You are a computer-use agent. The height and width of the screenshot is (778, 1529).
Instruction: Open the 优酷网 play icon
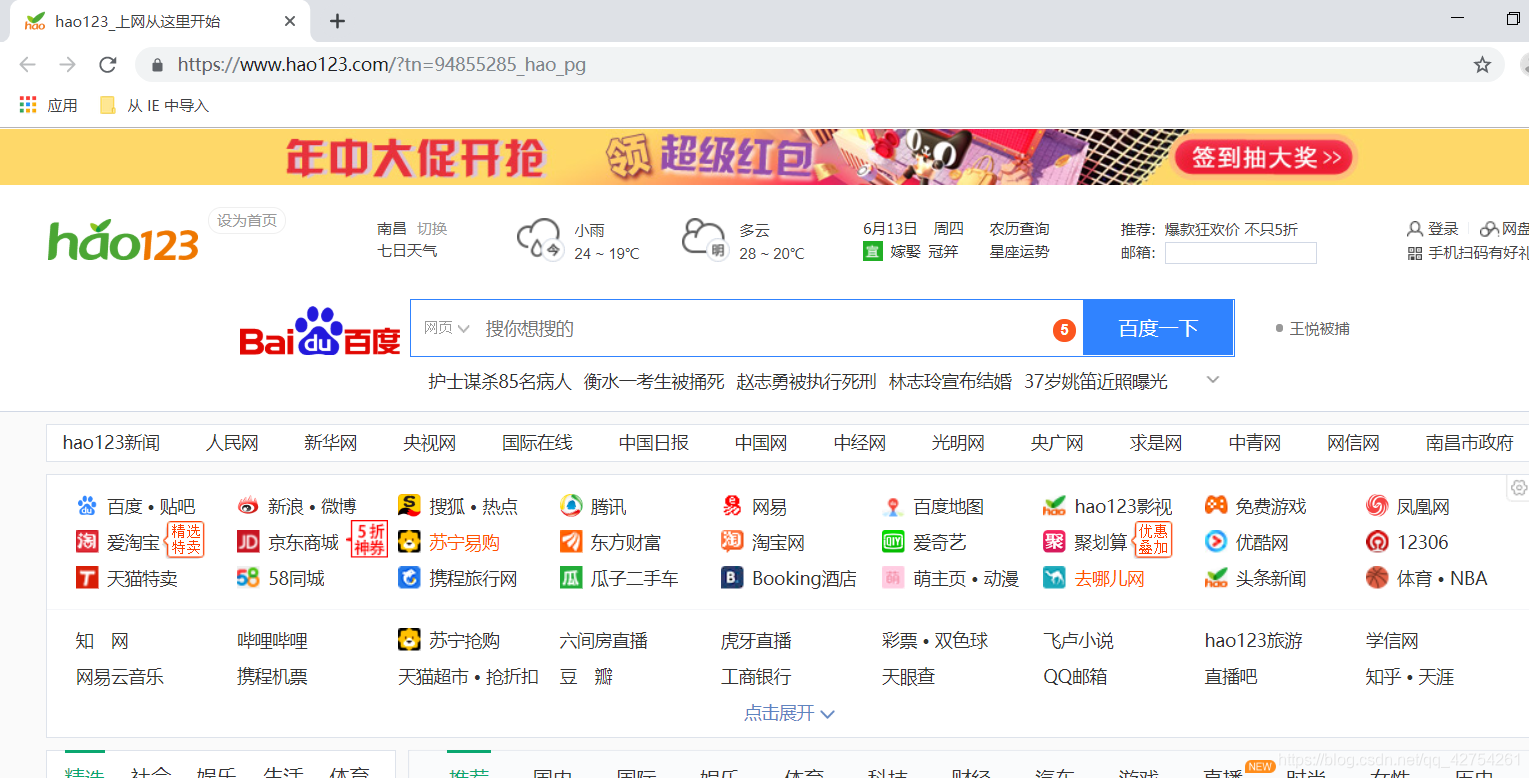tap(1216, 542)
